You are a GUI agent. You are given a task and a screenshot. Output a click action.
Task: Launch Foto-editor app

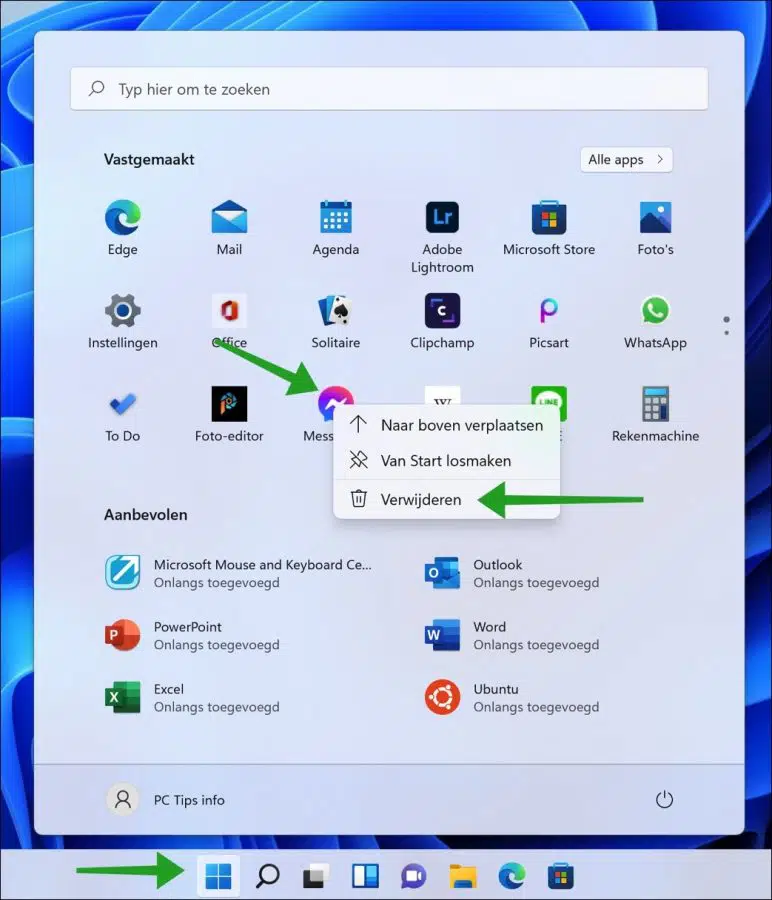pos(229,414)
